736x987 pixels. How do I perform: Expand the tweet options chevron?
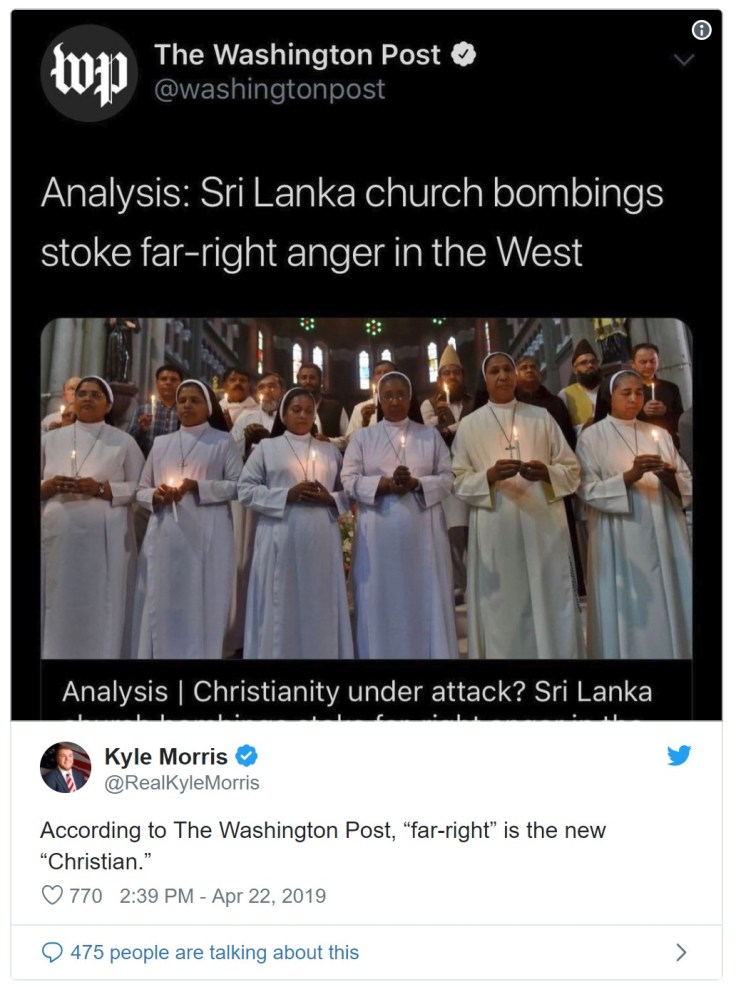click(x=684, y=60)
